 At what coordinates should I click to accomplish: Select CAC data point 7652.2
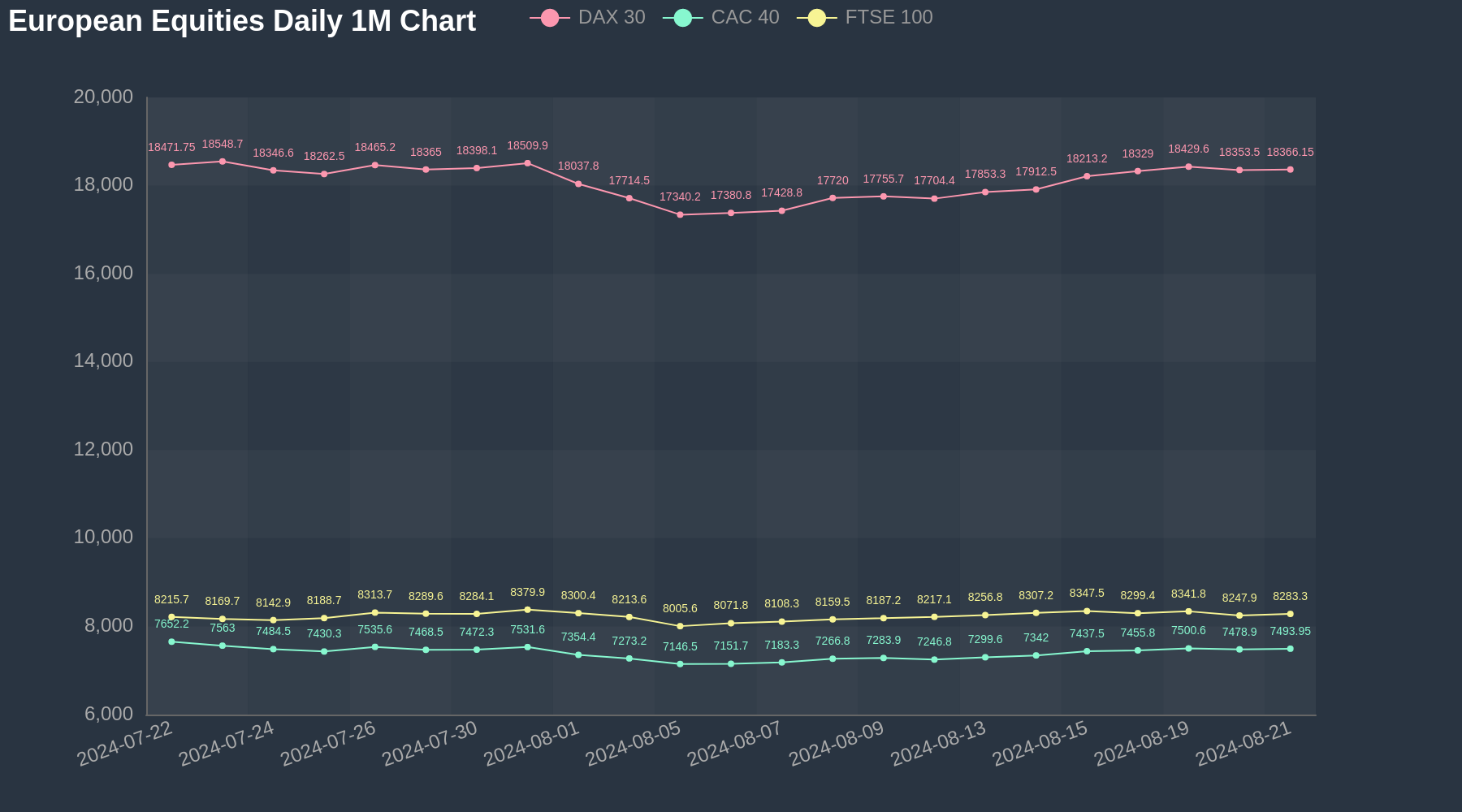[171, 641]
